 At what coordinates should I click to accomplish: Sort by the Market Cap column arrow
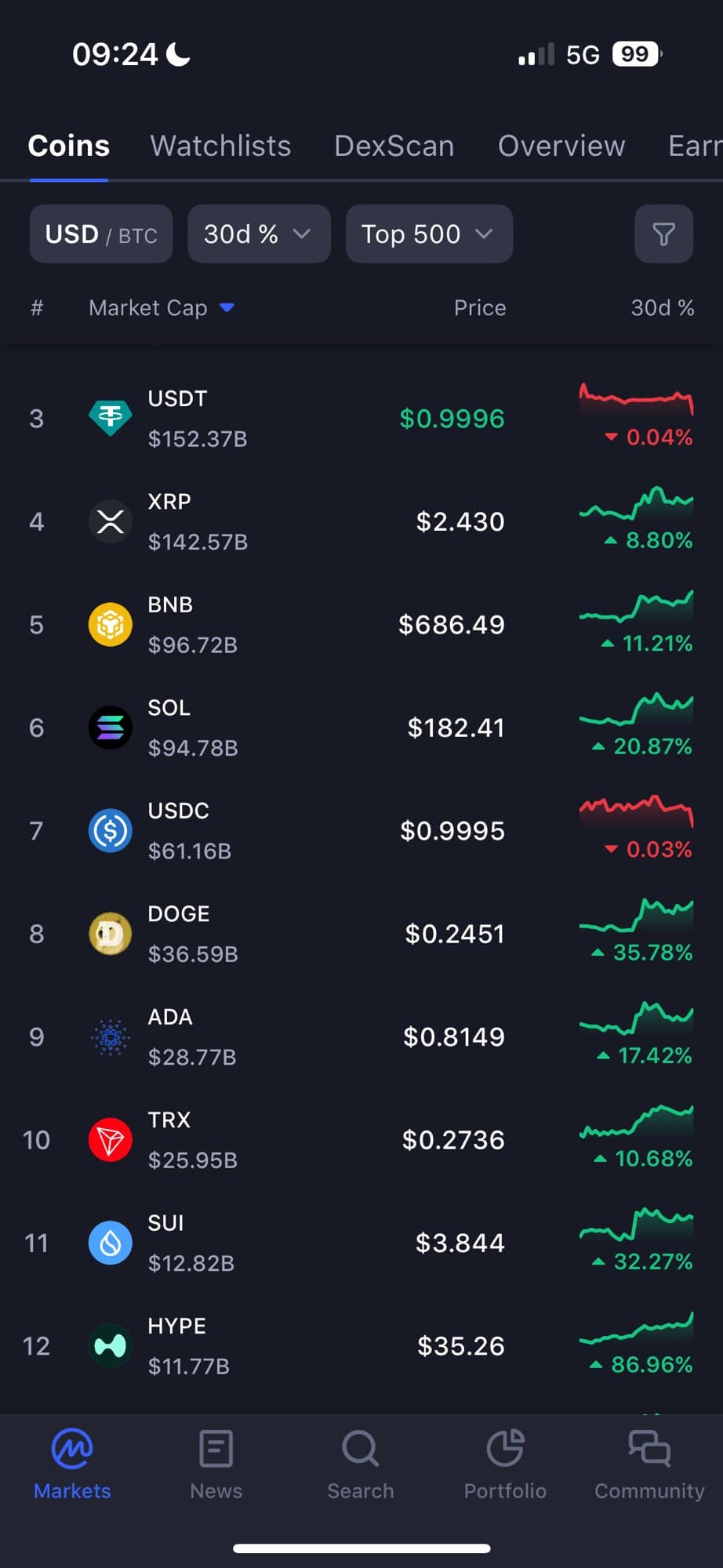pyautogui.click(x=227, y=308)
